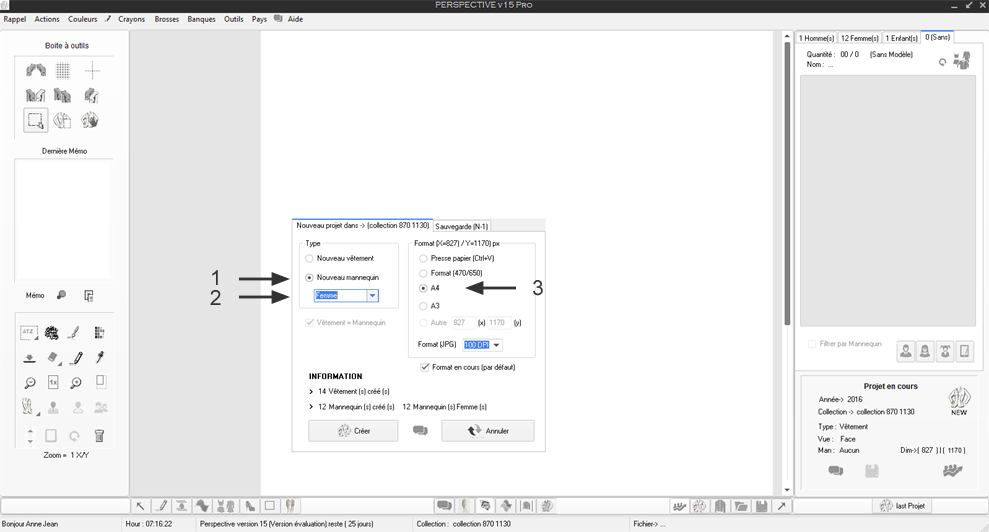Screen dimensions: 989x532
Task: Select the grid tool in Boîte à outils
Action: tap(62, 71)
